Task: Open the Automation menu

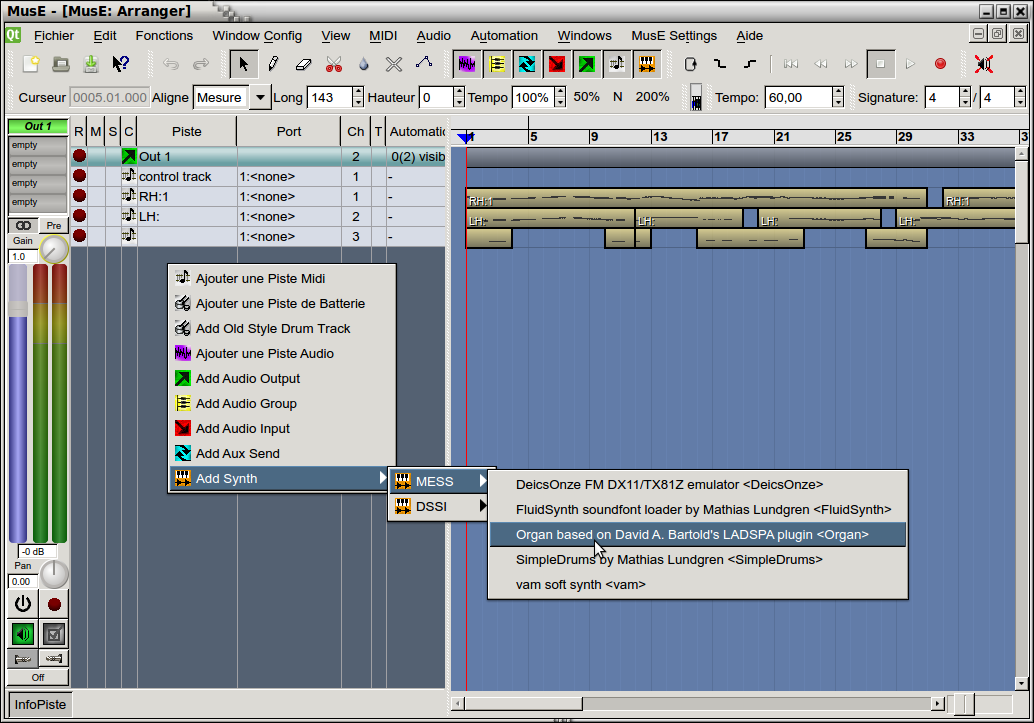Action: [504, 36]
